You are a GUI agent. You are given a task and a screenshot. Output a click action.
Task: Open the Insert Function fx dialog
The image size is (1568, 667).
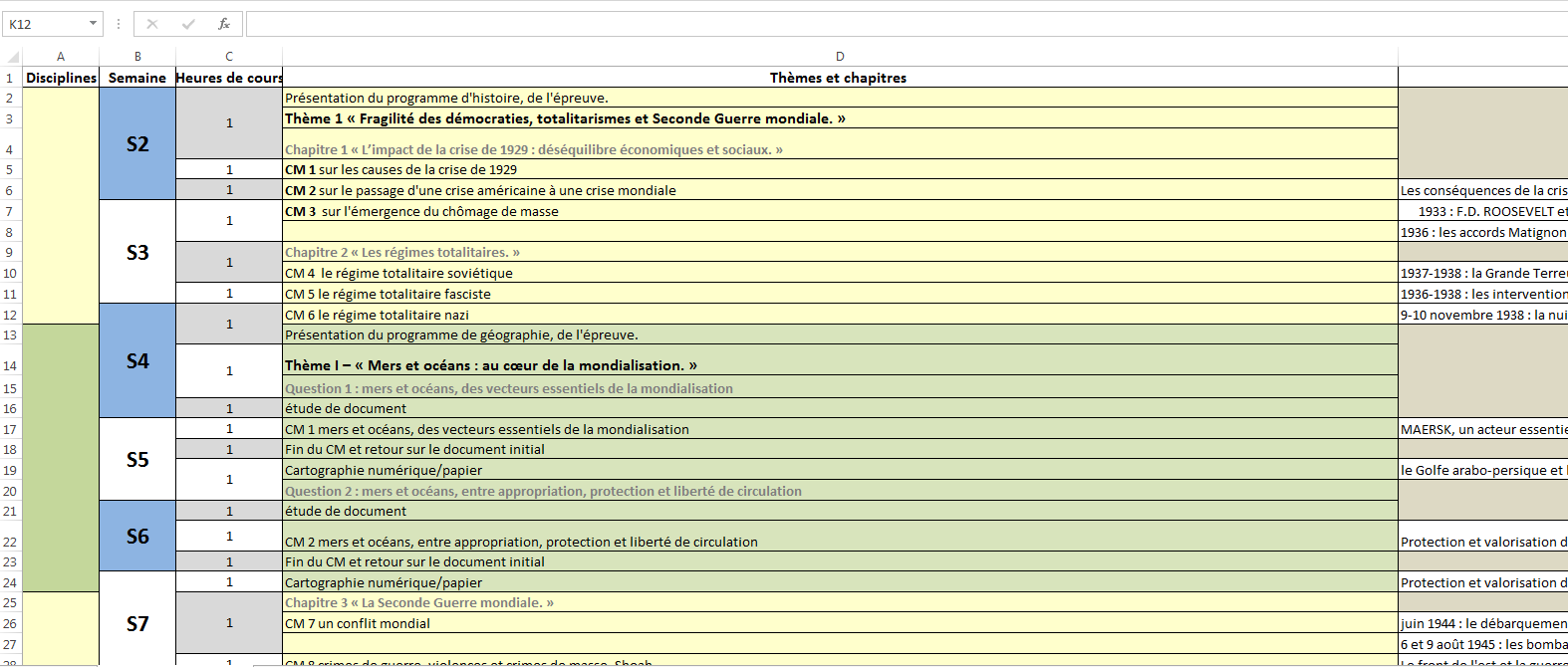click(224, 24)
